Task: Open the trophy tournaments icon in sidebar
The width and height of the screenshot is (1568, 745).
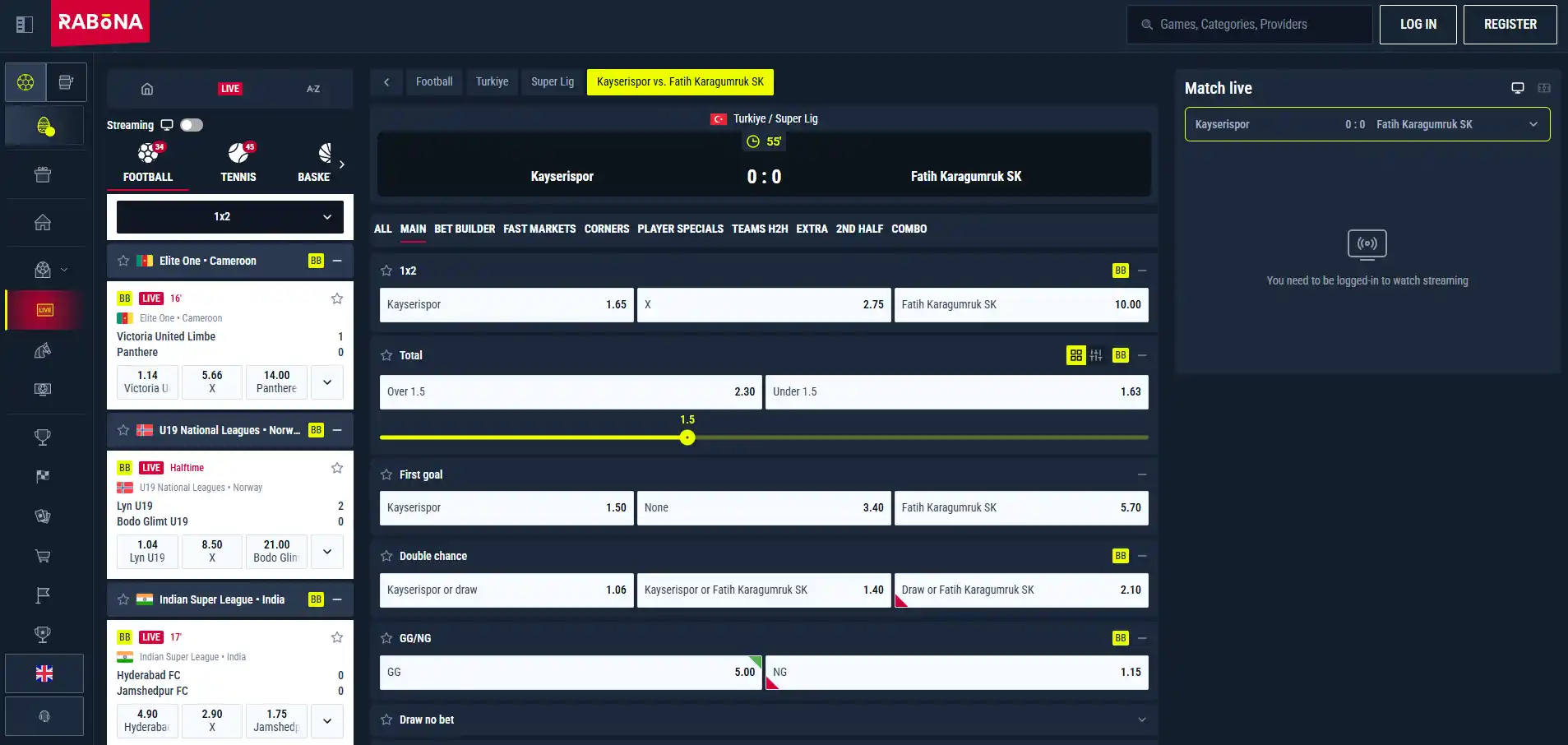Action: (x=43, y=437)
